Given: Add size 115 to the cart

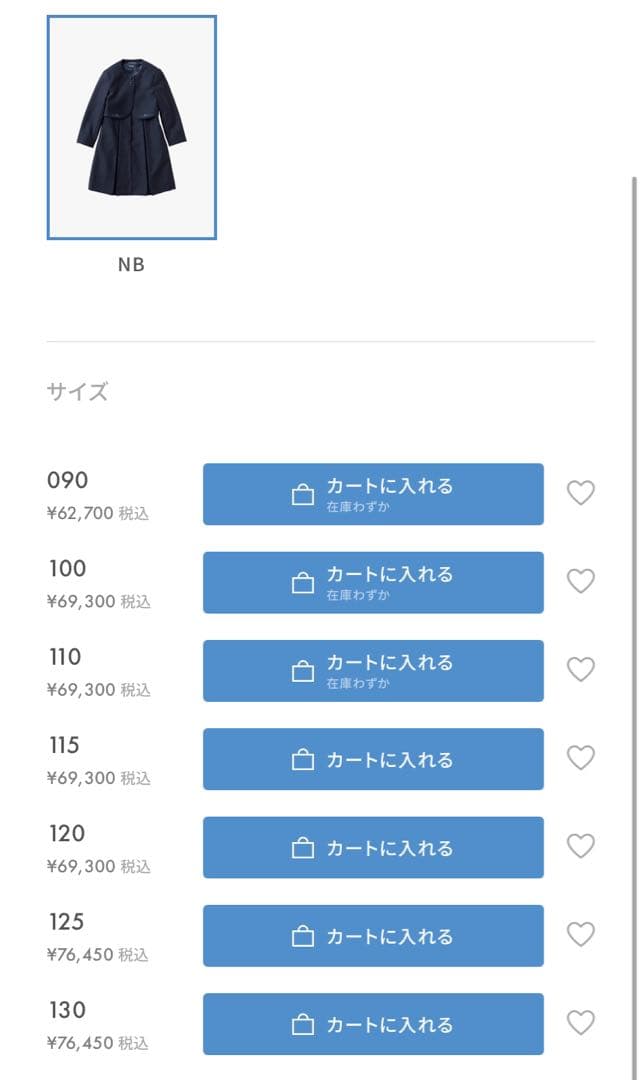Looking at the screenshot, I should tap(373, 758).
